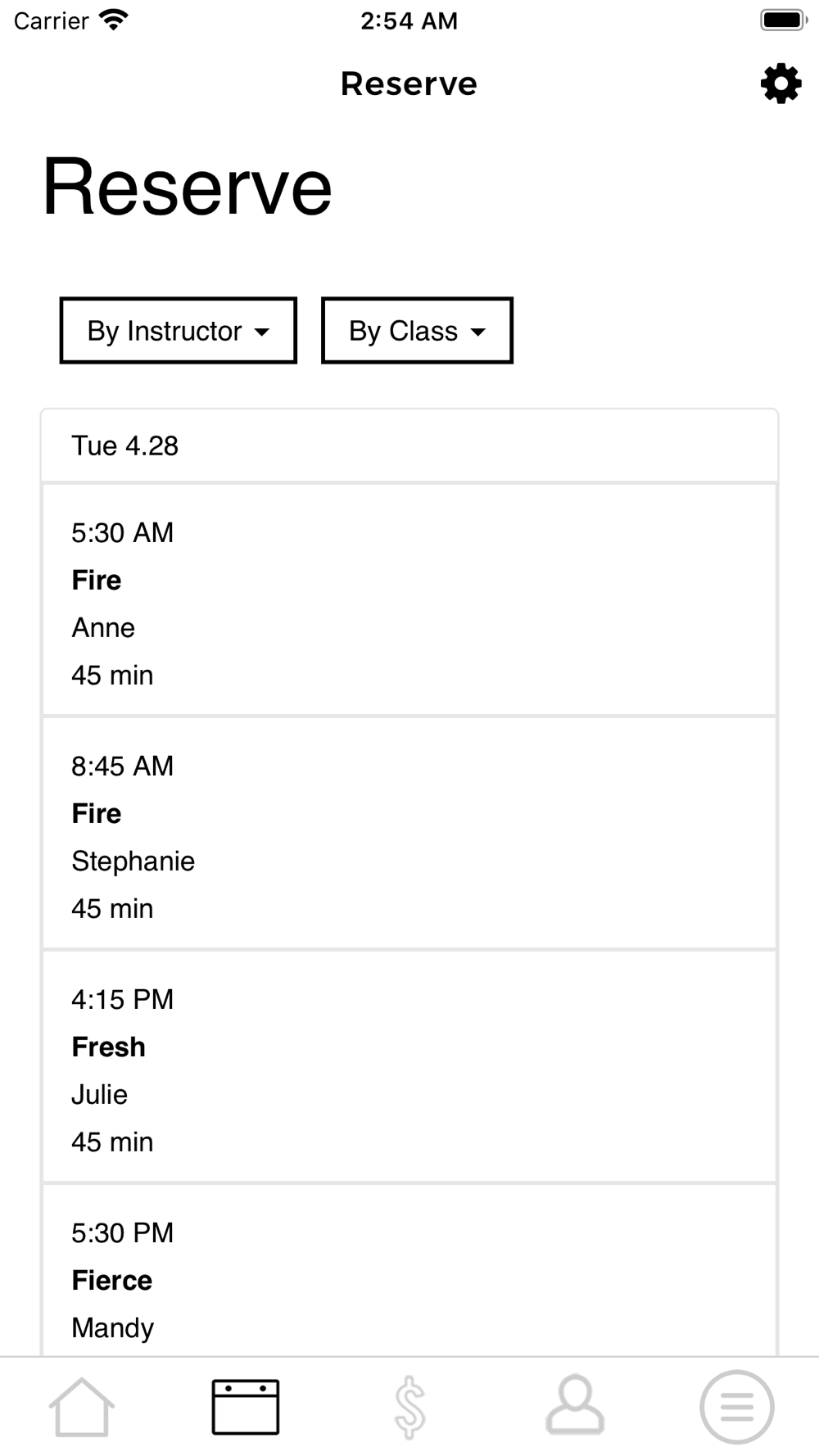819x1456 pixels.
Task: Open the circular menu icon
Action: [x=737, y=1407]
